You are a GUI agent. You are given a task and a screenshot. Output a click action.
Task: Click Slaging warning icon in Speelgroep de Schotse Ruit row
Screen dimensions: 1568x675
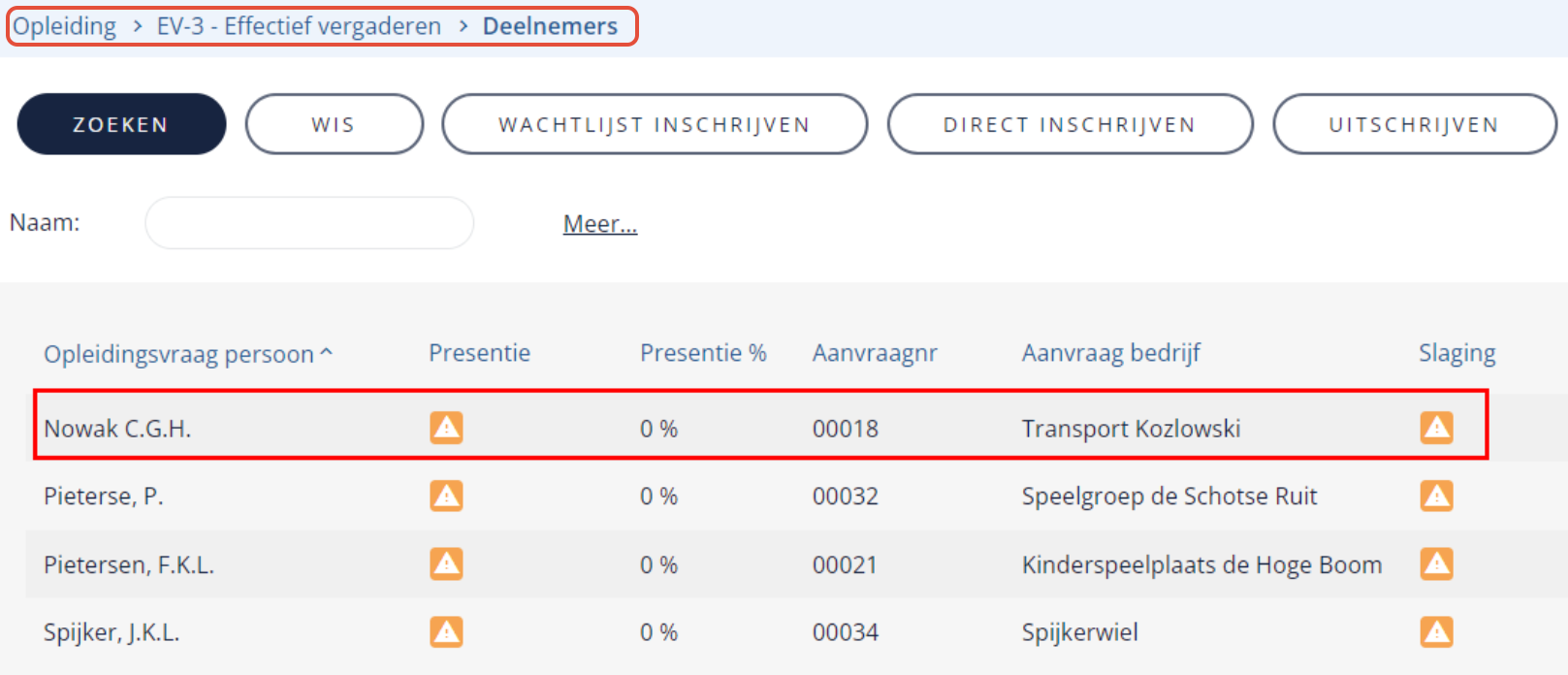1436,496
